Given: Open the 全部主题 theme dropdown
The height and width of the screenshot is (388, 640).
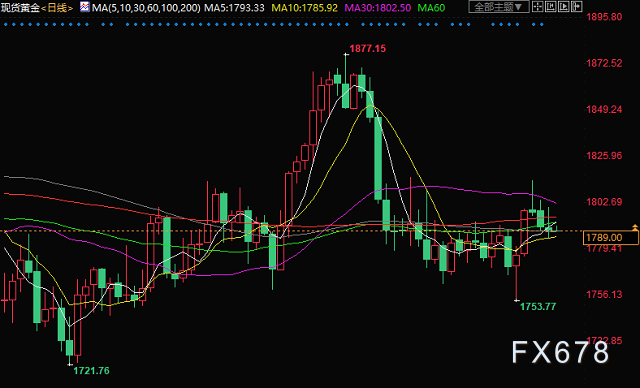Looking at the screenshot, I should point(499,7).
